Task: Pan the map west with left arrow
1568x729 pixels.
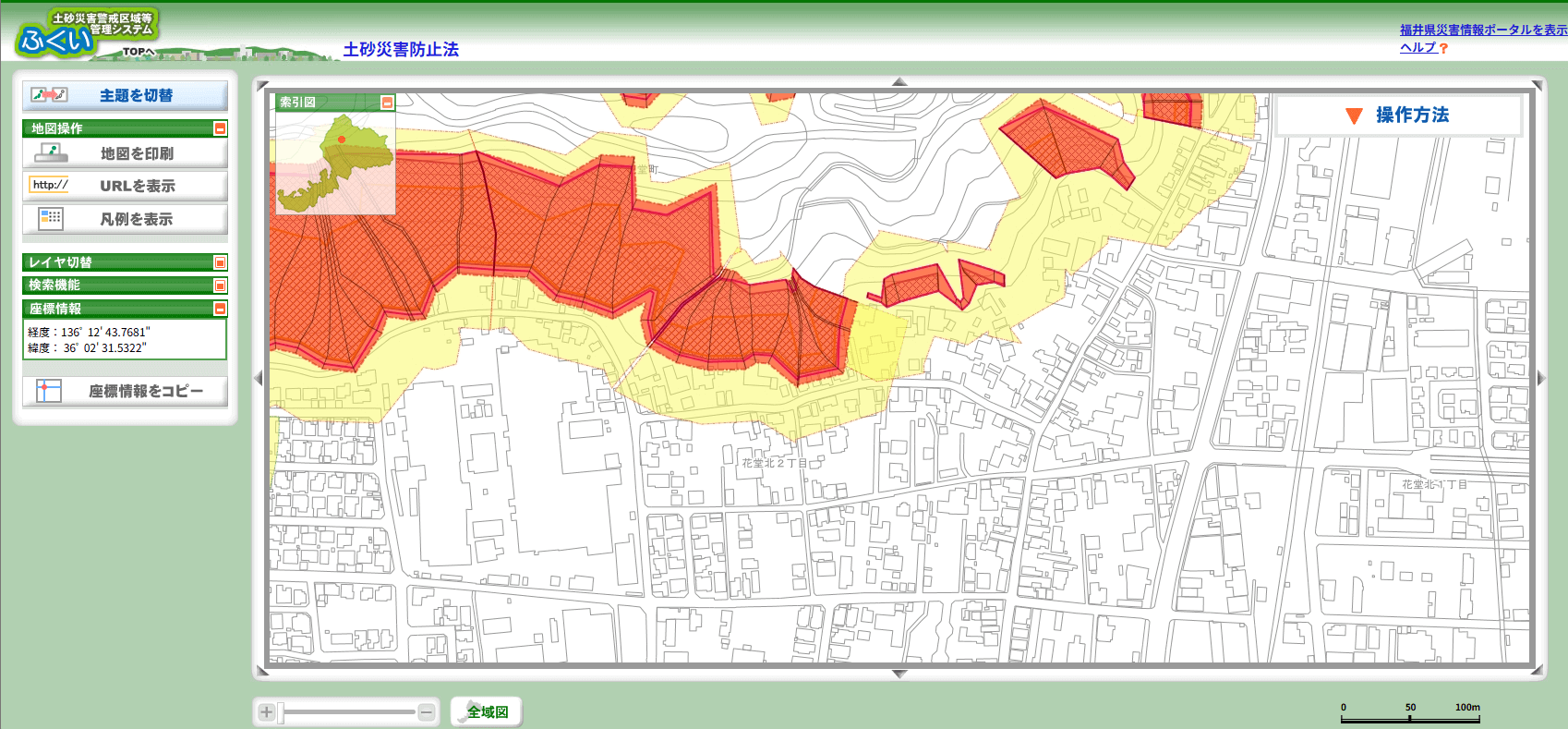Action: point(259,378)
